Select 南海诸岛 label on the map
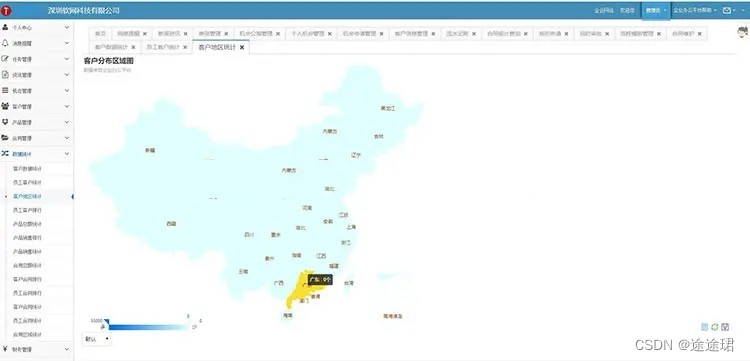The height and width of the screenshot is (361, 750). [393, 316]
